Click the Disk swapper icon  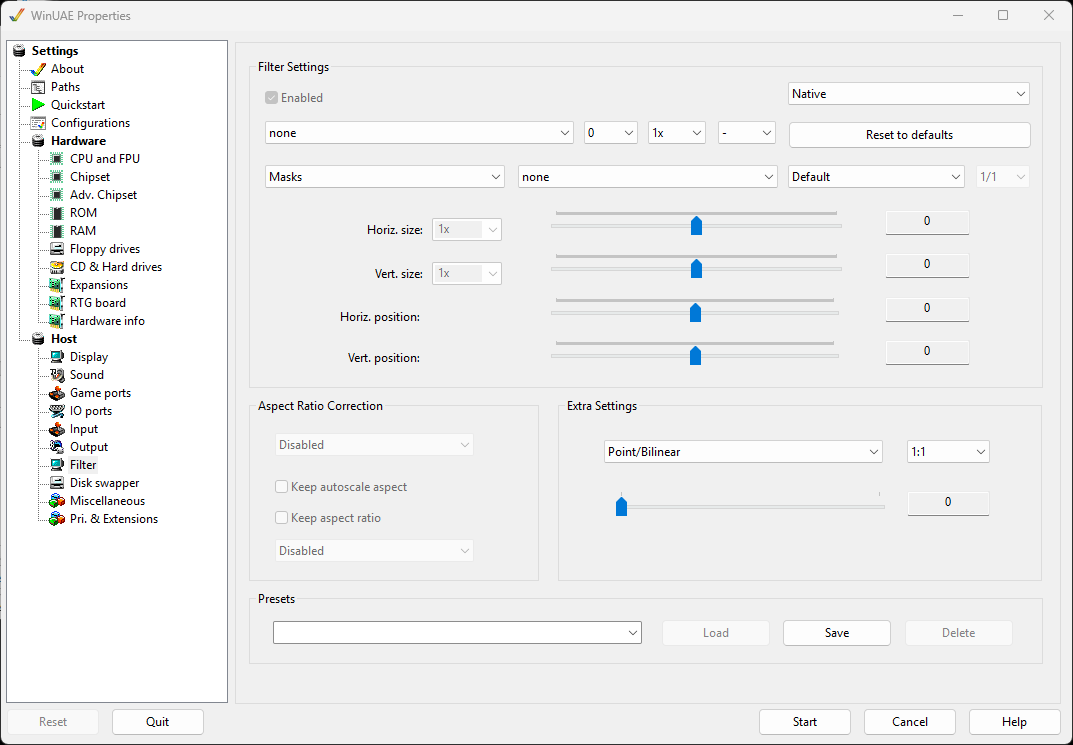(57, 483)
